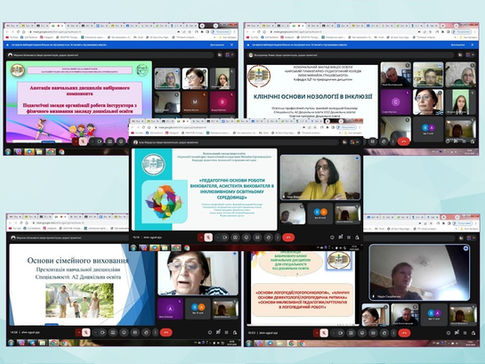Select purple 'C' avatar tile in top-right window
Viewport: 485px width, 364px height.
click(x=395, y=102)
